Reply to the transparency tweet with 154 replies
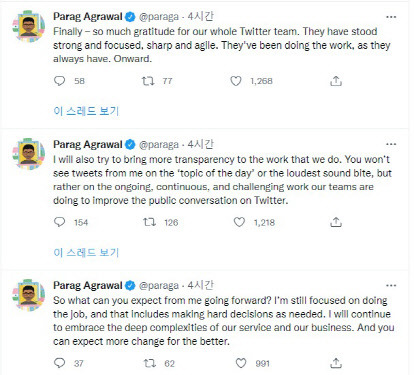 (x=60, y=222)
